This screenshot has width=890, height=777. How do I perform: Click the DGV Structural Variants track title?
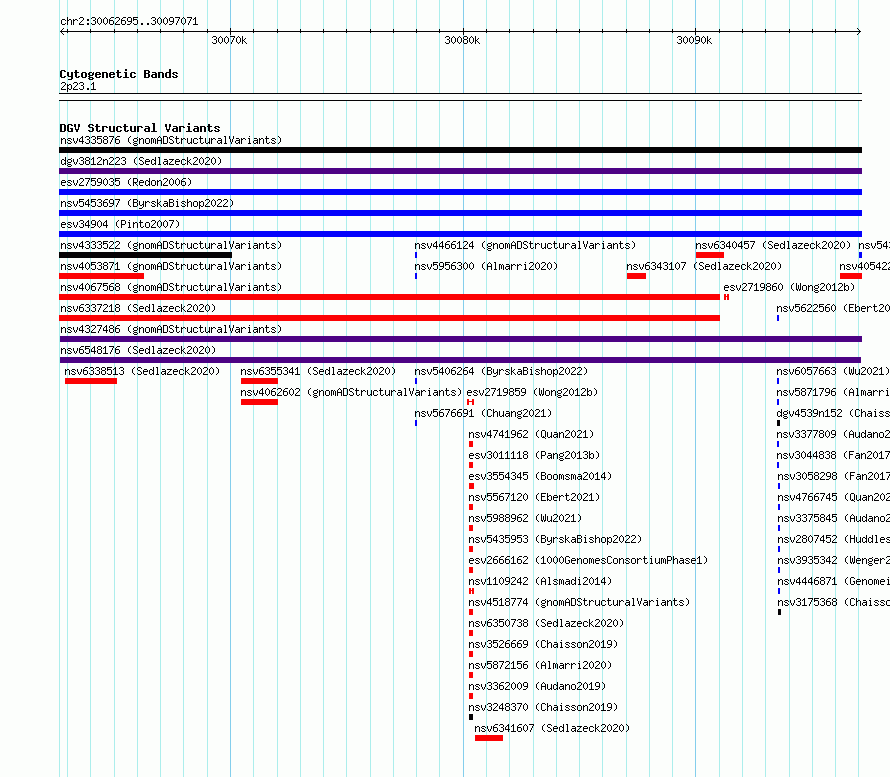point(140,128)
